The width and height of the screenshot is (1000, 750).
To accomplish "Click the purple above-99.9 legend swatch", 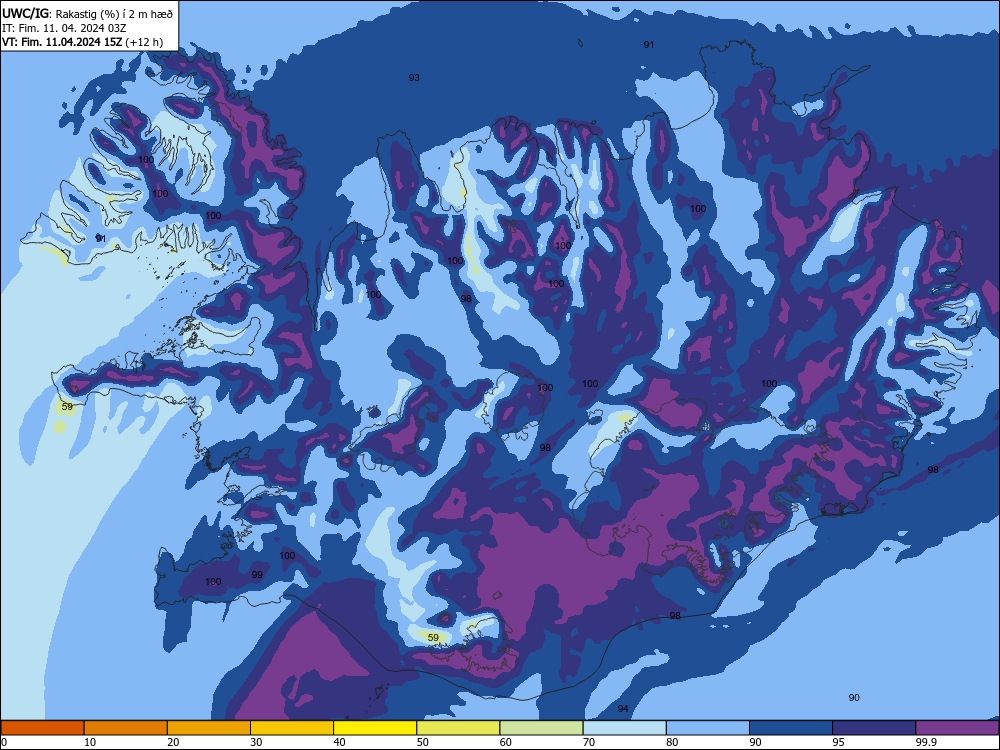I will tap(958, 728).
